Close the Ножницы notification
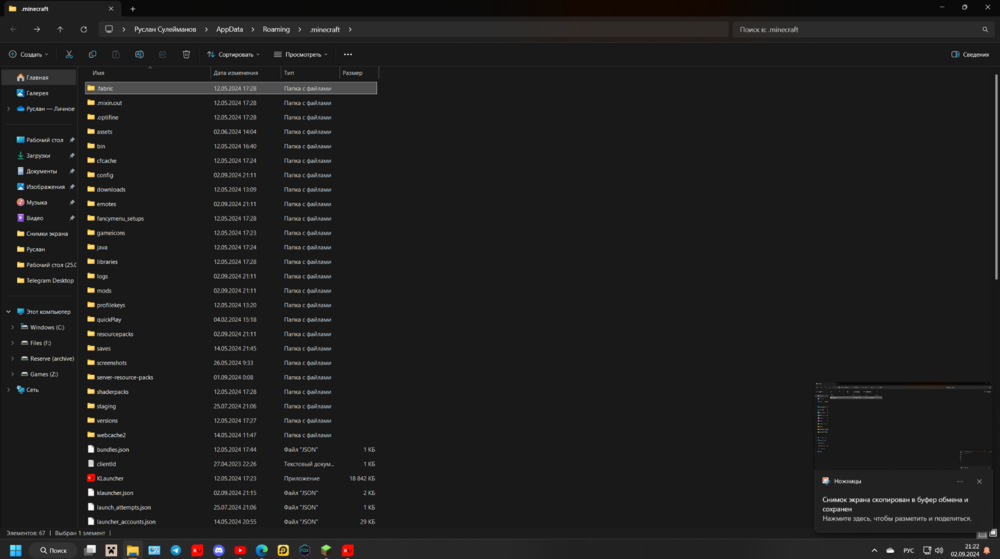Screen dimensions: 1000x559 tap(980, 482)
